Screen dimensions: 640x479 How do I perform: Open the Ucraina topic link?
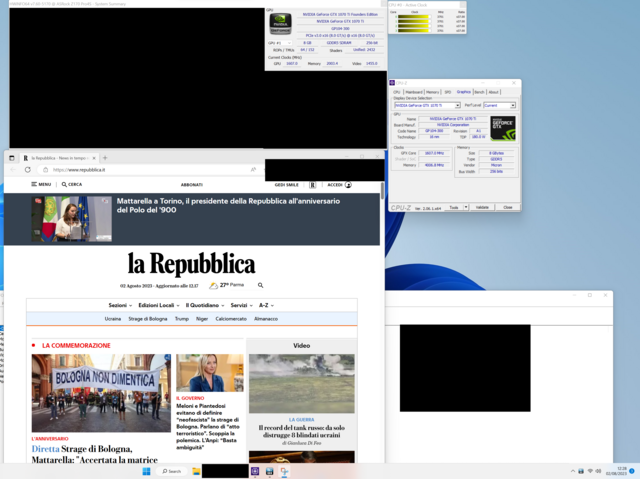pyautogui.click(x=113, y=319)
